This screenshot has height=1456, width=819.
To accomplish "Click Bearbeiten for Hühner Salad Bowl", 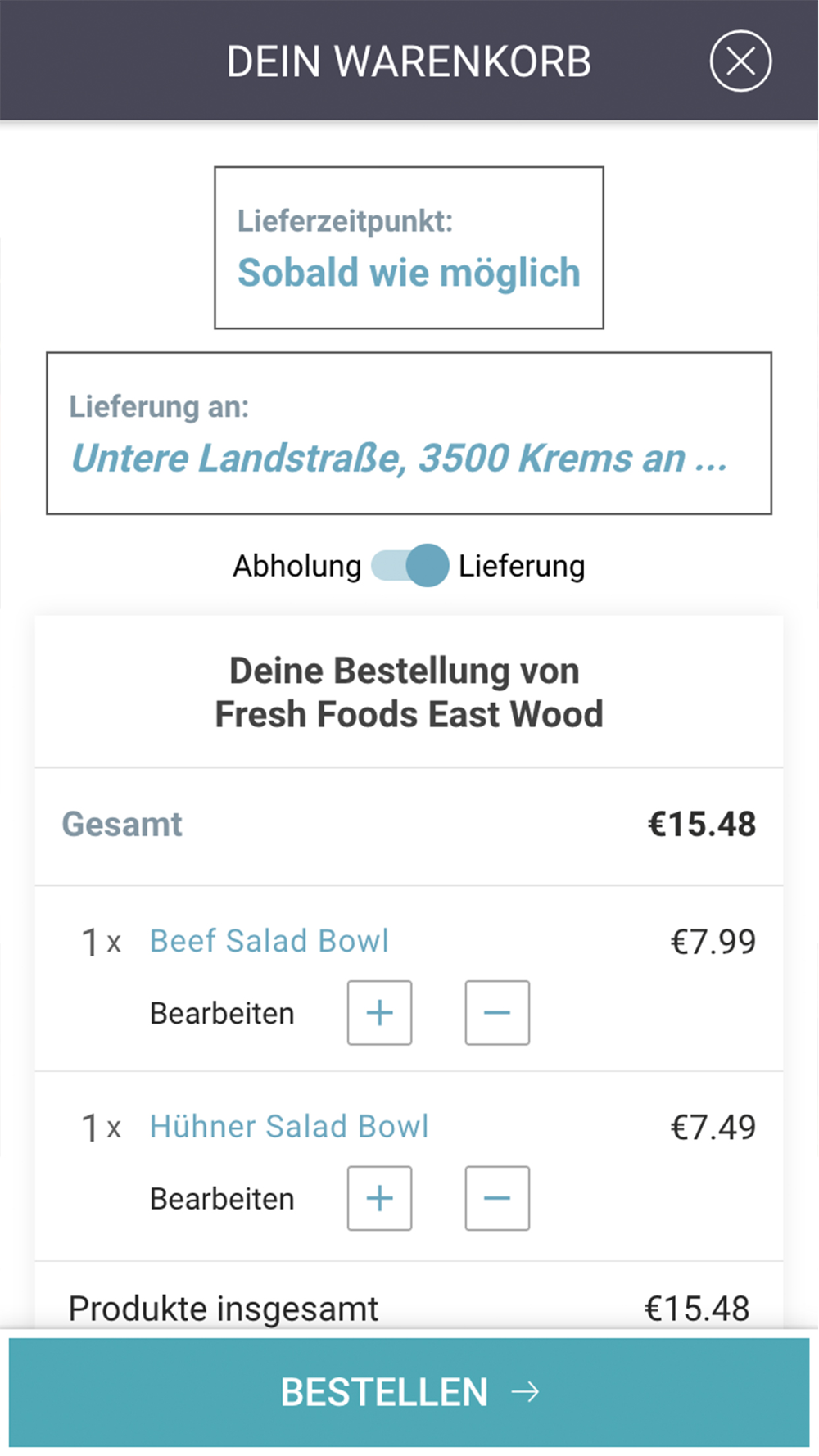I will click(222, 1200).
